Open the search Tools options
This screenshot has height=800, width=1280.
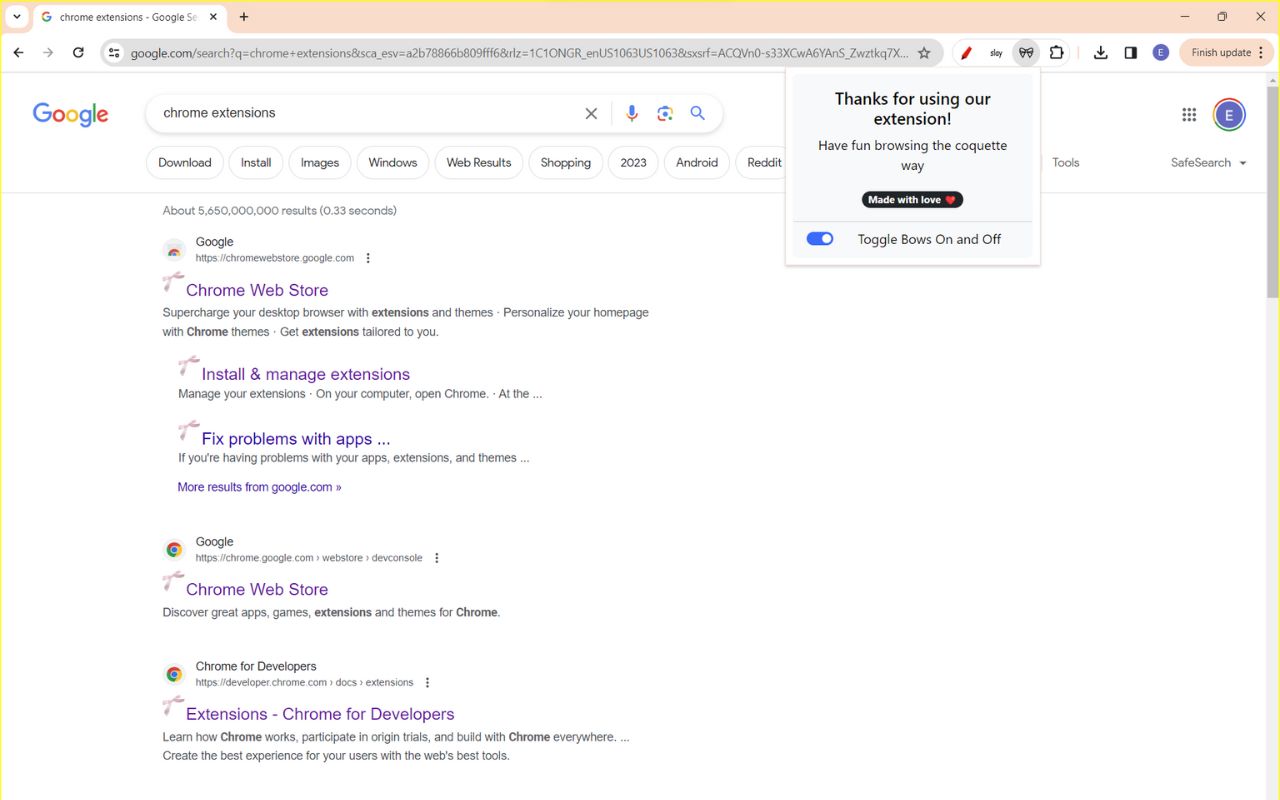[x=1066, y=163]
